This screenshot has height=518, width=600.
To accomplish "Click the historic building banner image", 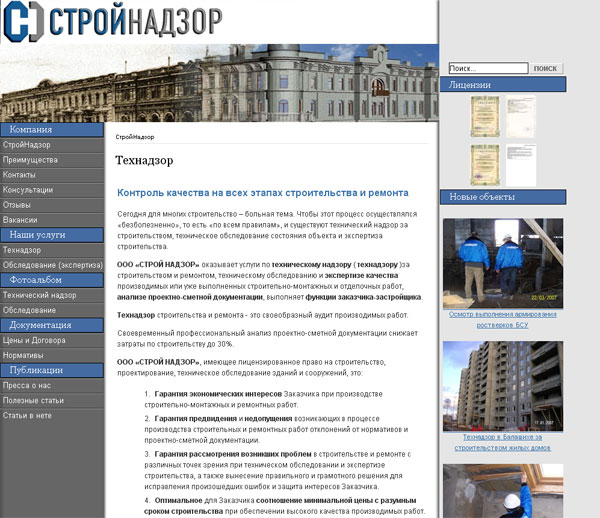I will tap(219, 83).
